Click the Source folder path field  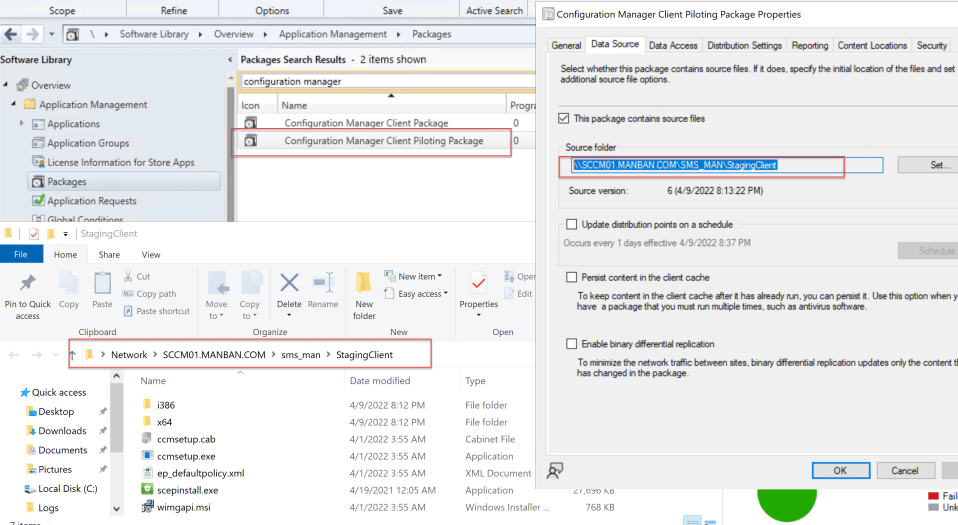point(727,164)
